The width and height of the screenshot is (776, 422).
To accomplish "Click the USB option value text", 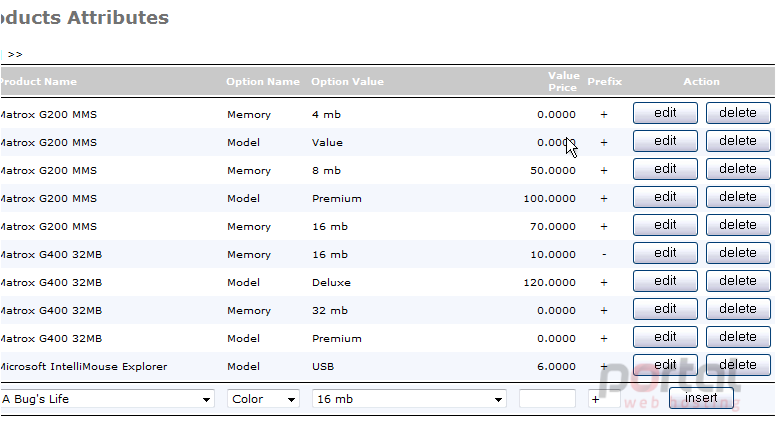I will click(323, 367).
